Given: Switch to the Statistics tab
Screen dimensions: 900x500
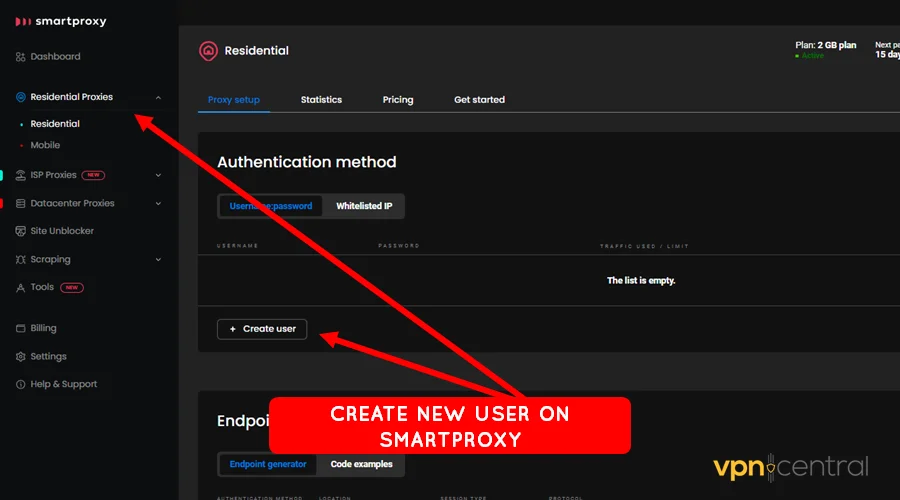Looking at the screenshot, I should tap(321, 100).
